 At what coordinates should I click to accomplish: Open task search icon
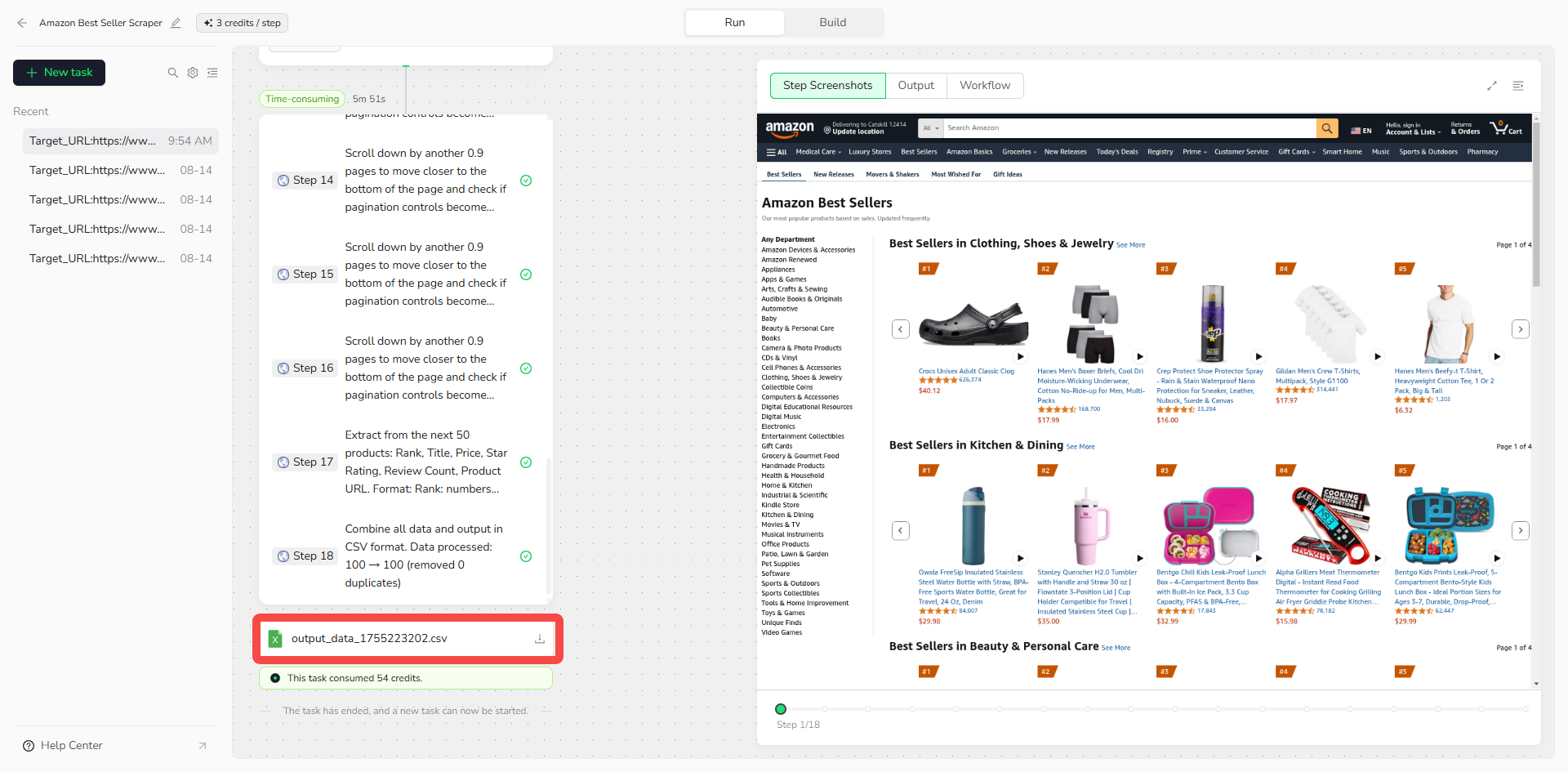(x=173, y=73)
